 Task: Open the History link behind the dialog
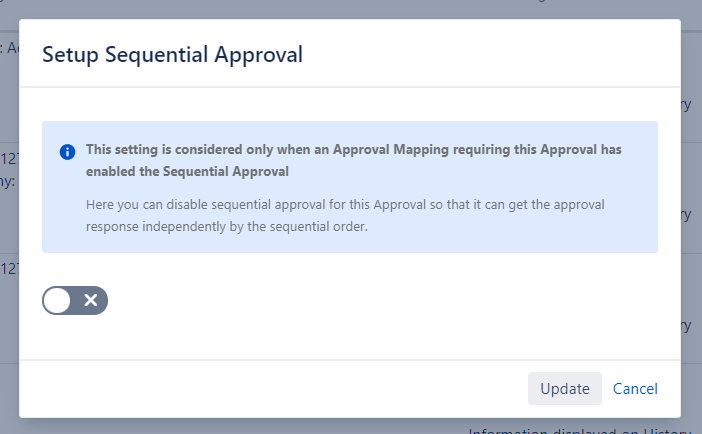[668, 430]
